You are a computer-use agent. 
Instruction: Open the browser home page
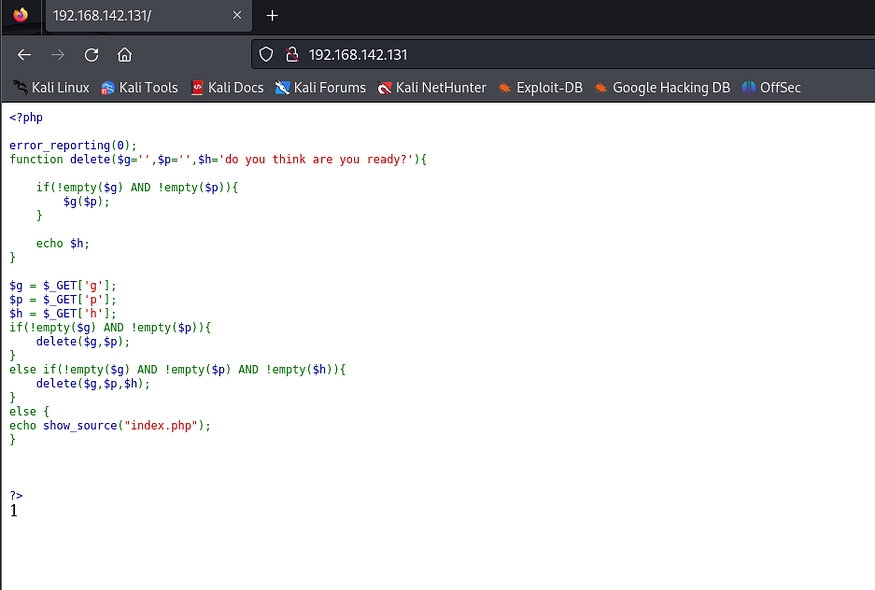[124, 55]
